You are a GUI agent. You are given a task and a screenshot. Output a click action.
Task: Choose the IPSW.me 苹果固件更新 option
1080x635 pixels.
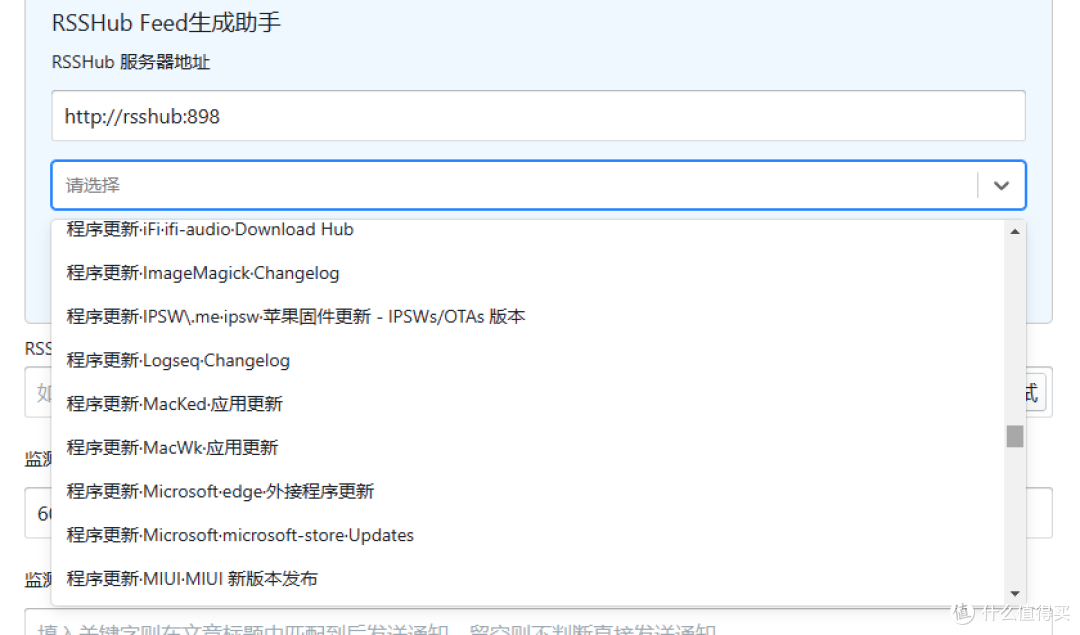click(528, 317)
